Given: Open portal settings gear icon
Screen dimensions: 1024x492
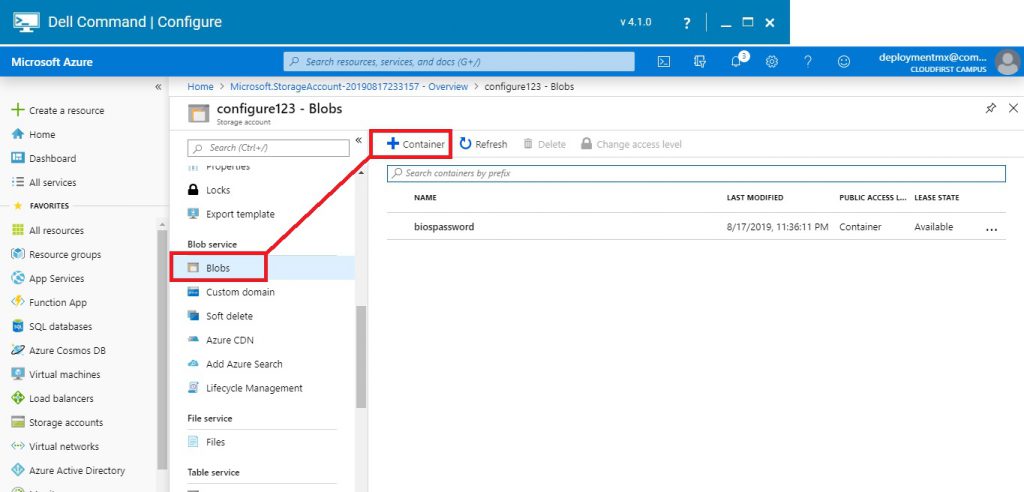Looking at the screenshot, I should (x=772, y=62).
